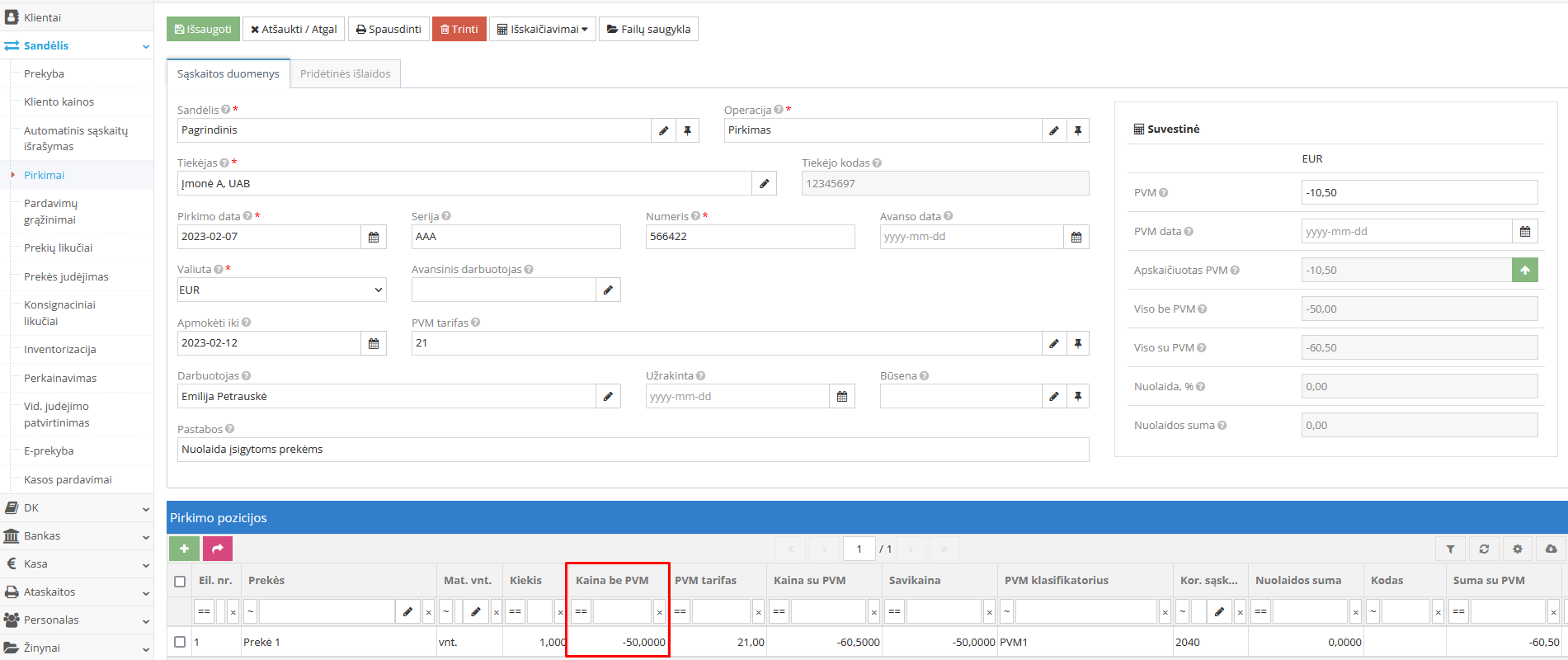Switch to the Pridėtinės išlaidos tab
Image resolution: width=1568 pixels, height=660 pixels.
(345, 73)
